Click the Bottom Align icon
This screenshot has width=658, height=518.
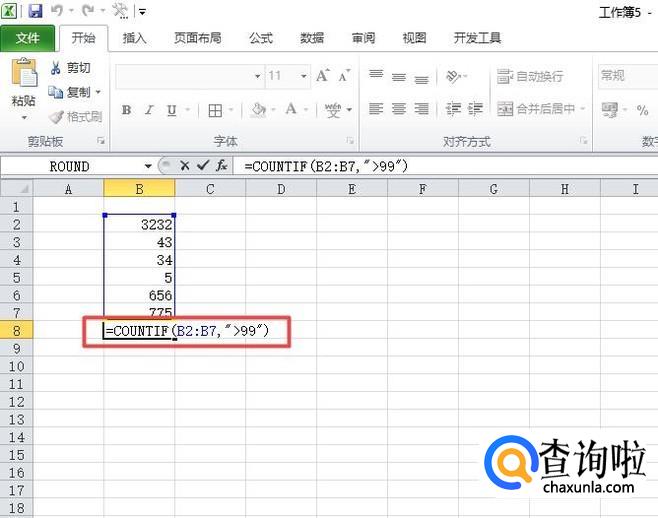pos(421,78)
